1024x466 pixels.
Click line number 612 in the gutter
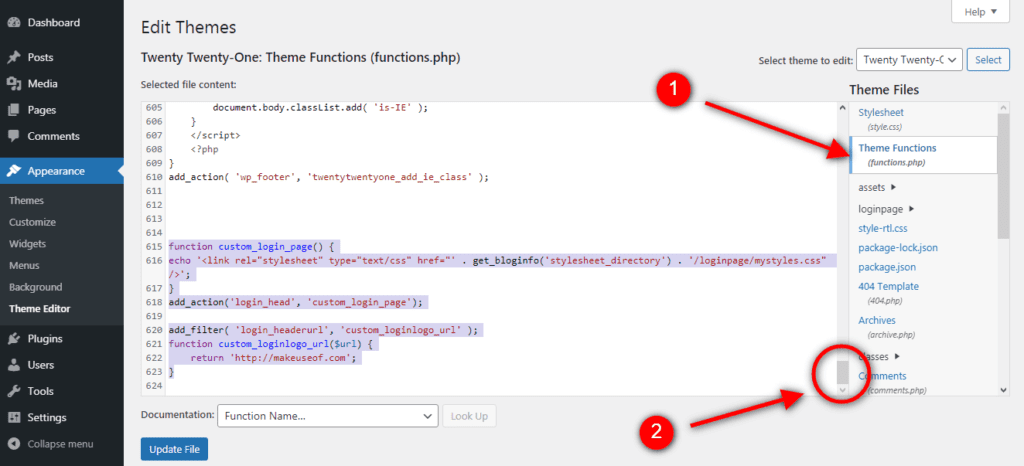[x=153, y=205]
